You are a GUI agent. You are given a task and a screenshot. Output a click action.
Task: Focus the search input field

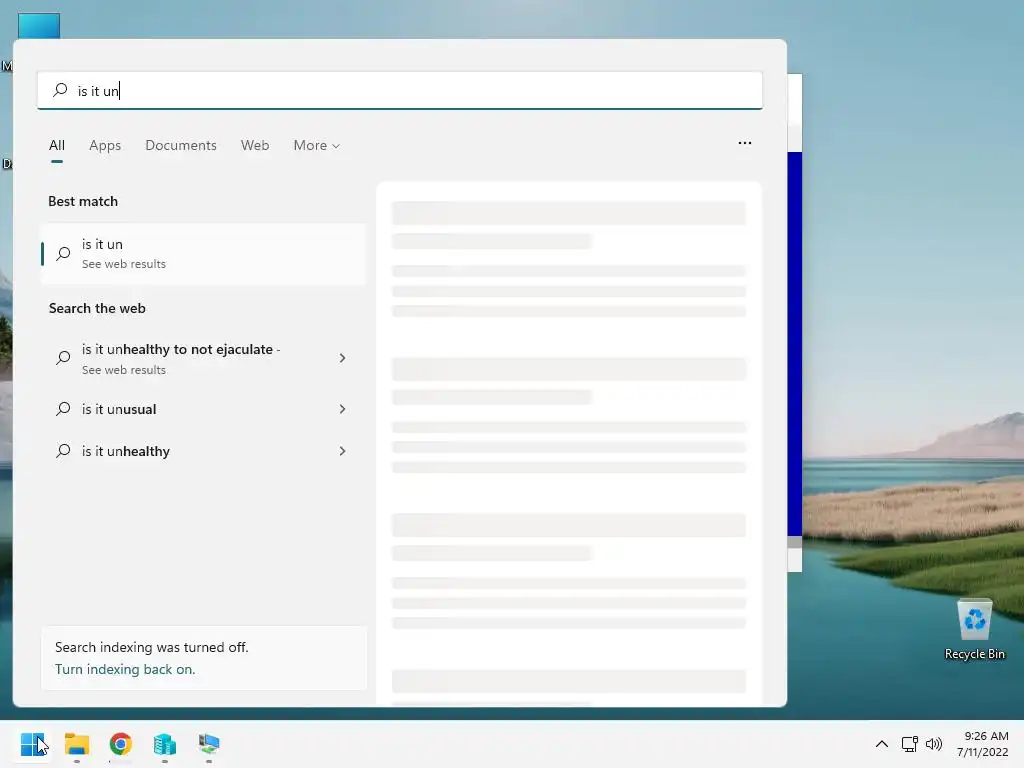point(400,90)
